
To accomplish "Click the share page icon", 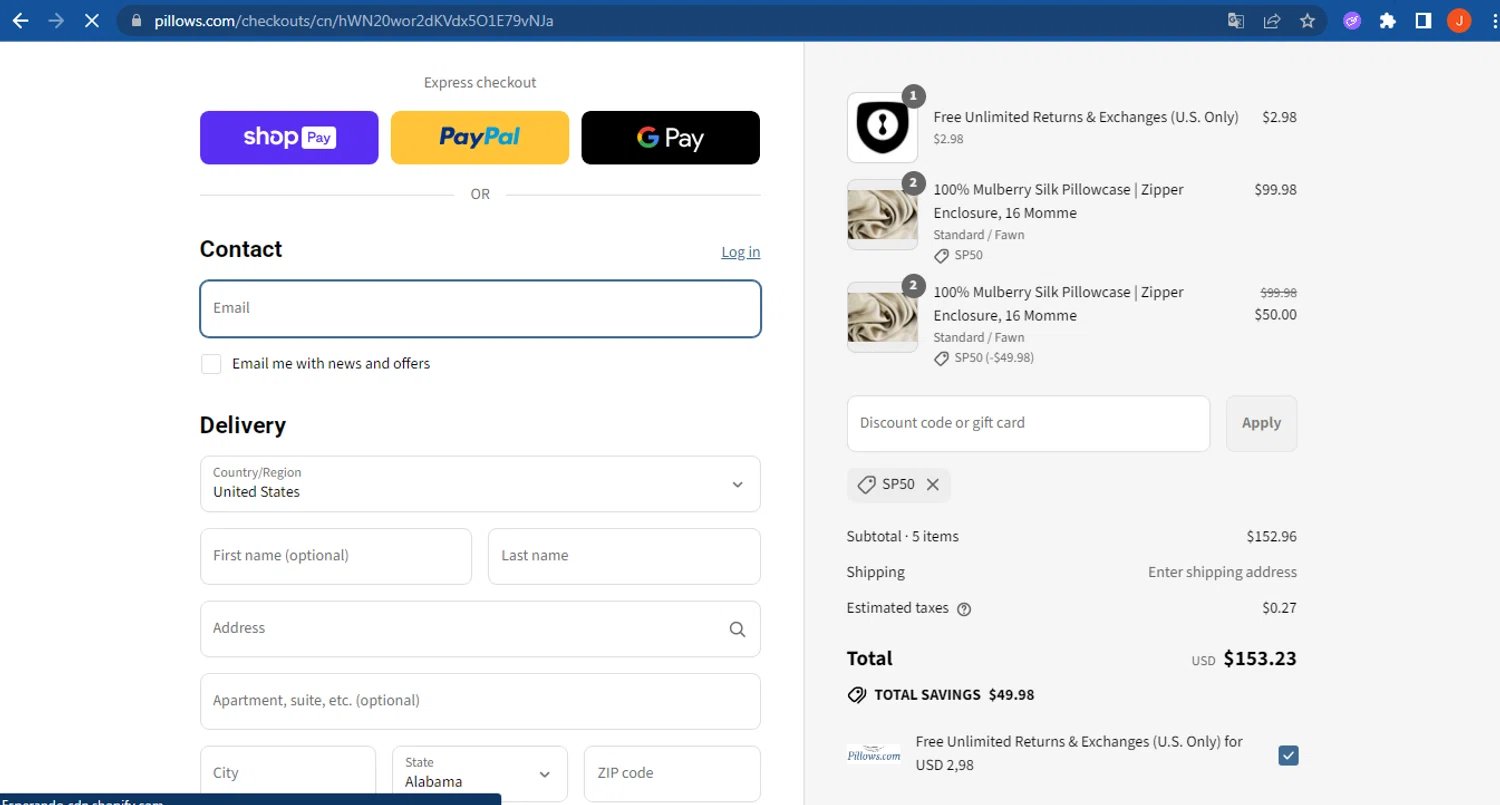I will point(1272,20).
